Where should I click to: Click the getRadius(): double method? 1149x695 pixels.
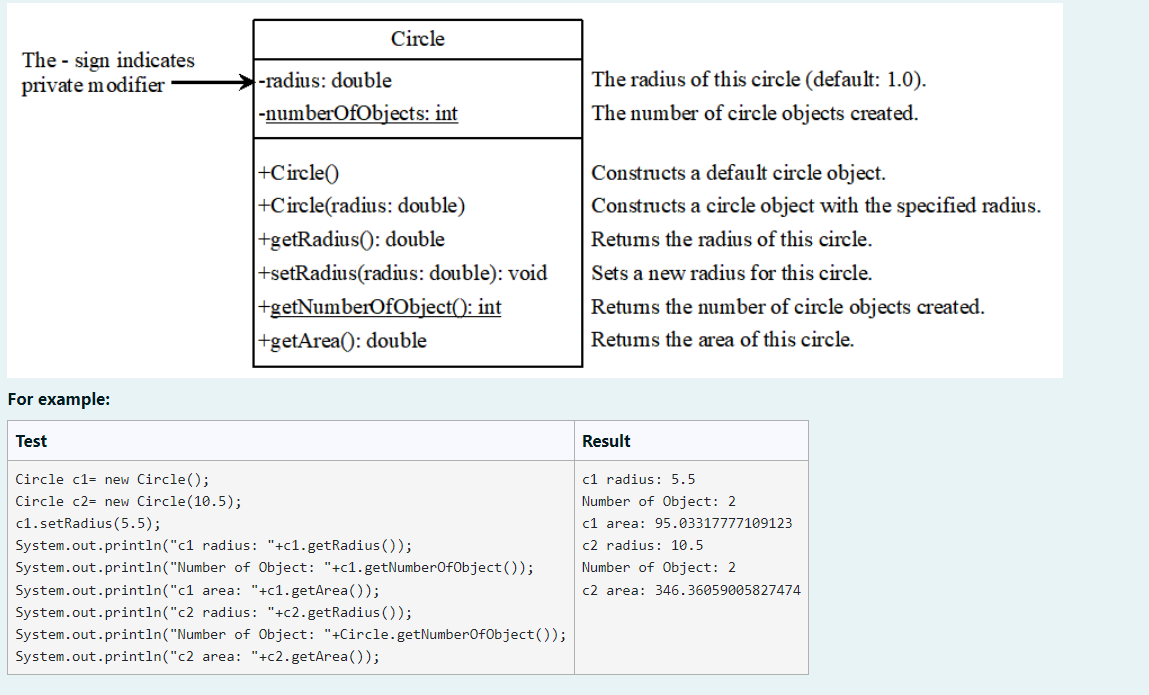pos(349,239)
